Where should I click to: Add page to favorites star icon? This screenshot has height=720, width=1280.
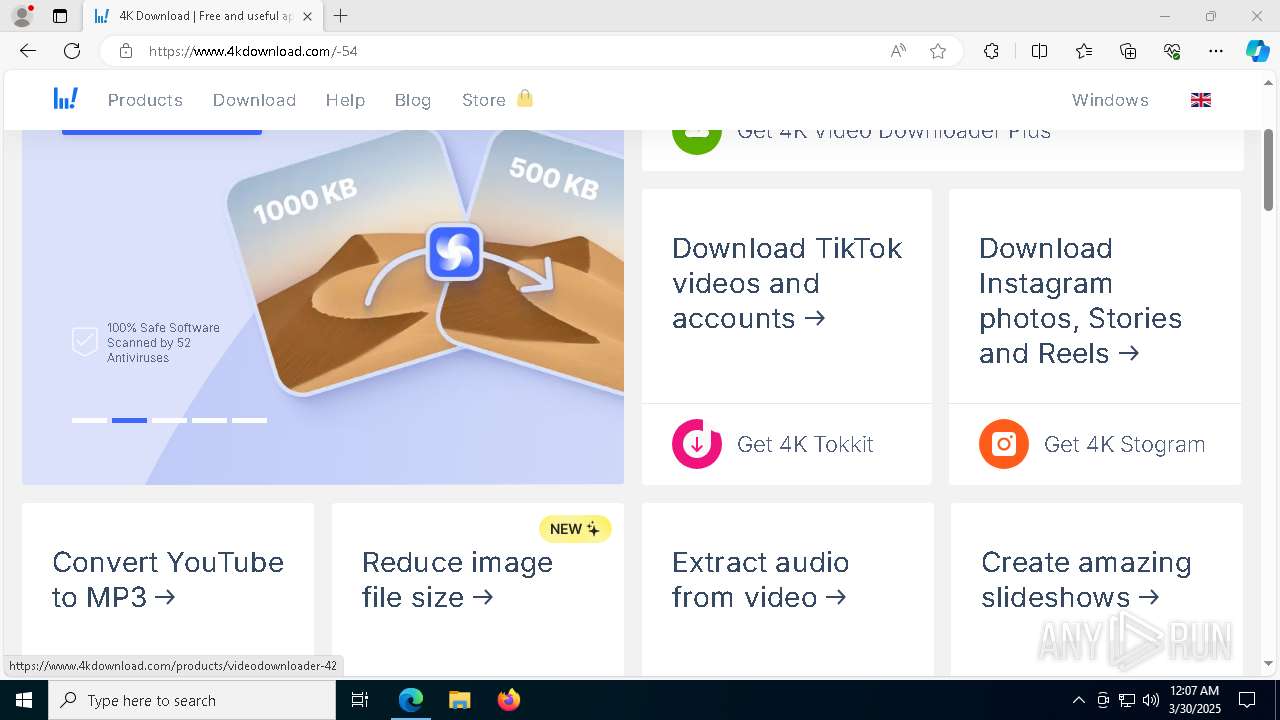click(x=938, y=51)
